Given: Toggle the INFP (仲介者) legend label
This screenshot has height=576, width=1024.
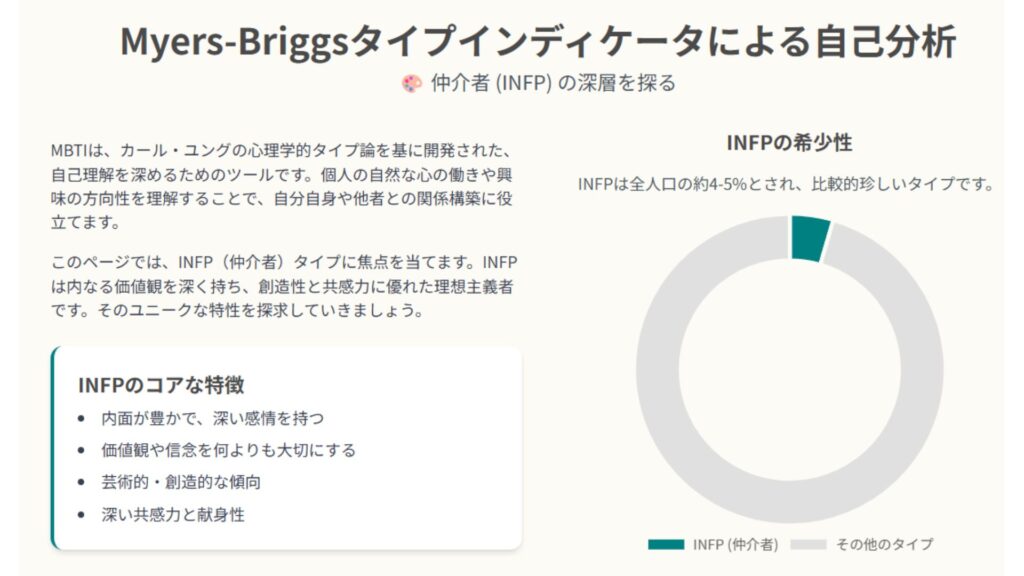Looking at the screenshot, I should tap(734, 544).
